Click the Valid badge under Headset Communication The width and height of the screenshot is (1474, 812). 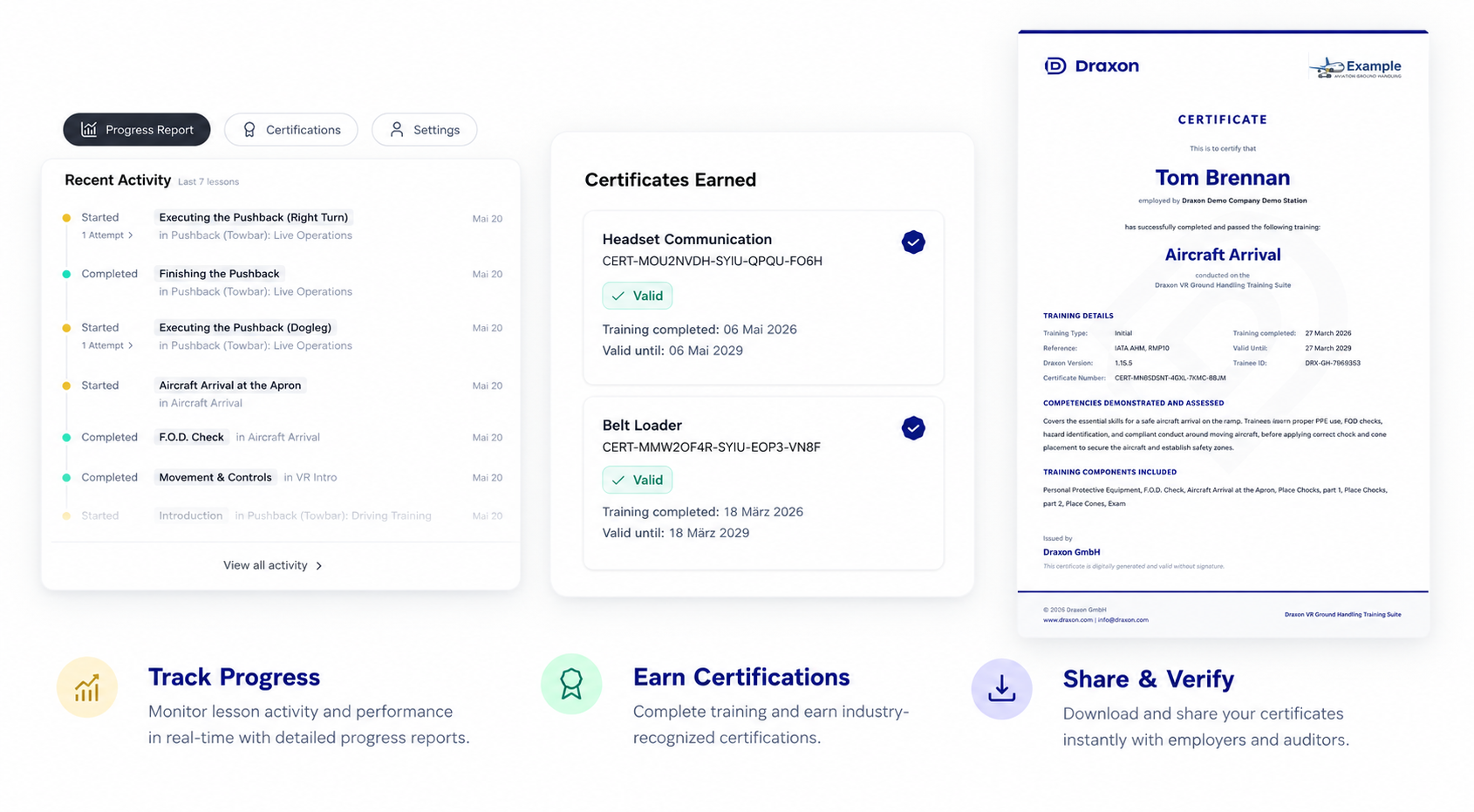click(638, 296)
